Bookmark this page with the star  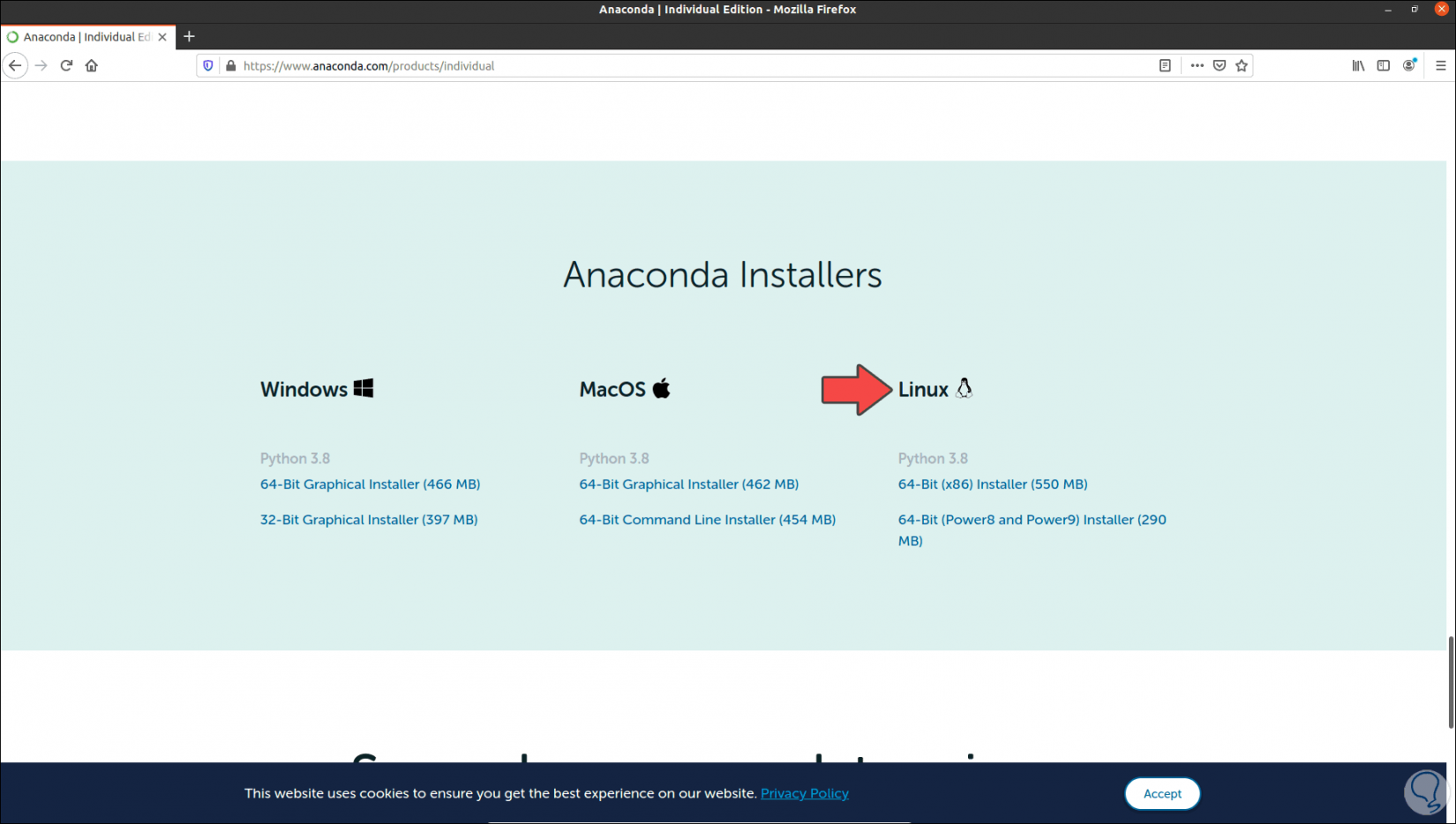coord(1242,65)
